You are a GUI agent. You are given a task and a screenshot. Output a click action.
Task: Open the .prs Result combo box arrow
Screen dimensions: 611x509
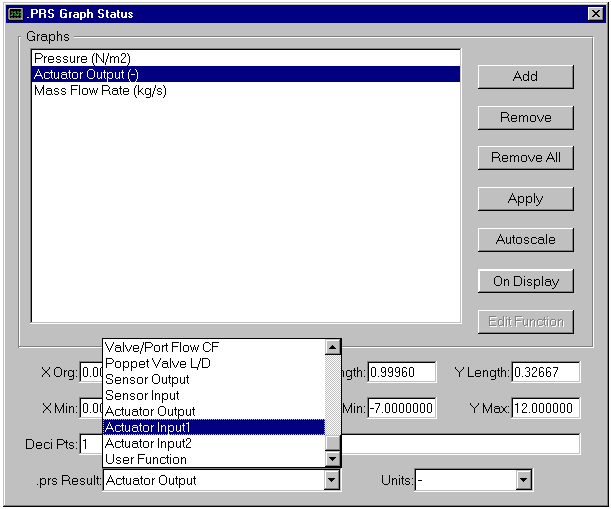coord(331,480)
